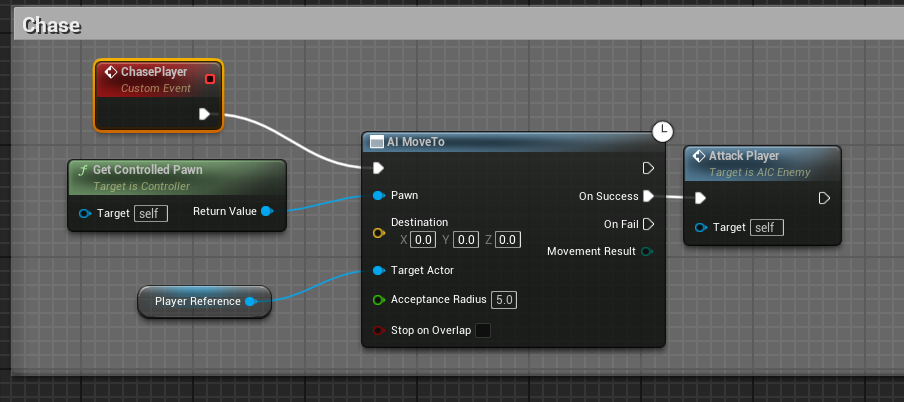Click the On Success execution pin
904x402 pixels.
pyautogui.click(x=648, y=196)
